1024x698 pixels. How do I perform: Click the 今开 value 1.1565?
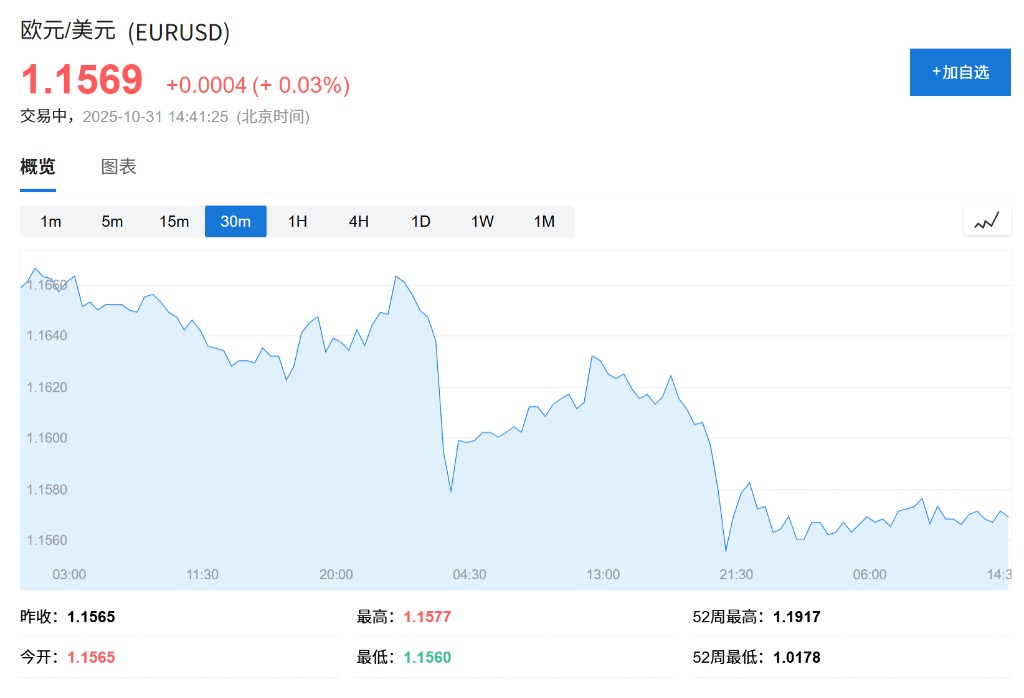tap(91, 657)
